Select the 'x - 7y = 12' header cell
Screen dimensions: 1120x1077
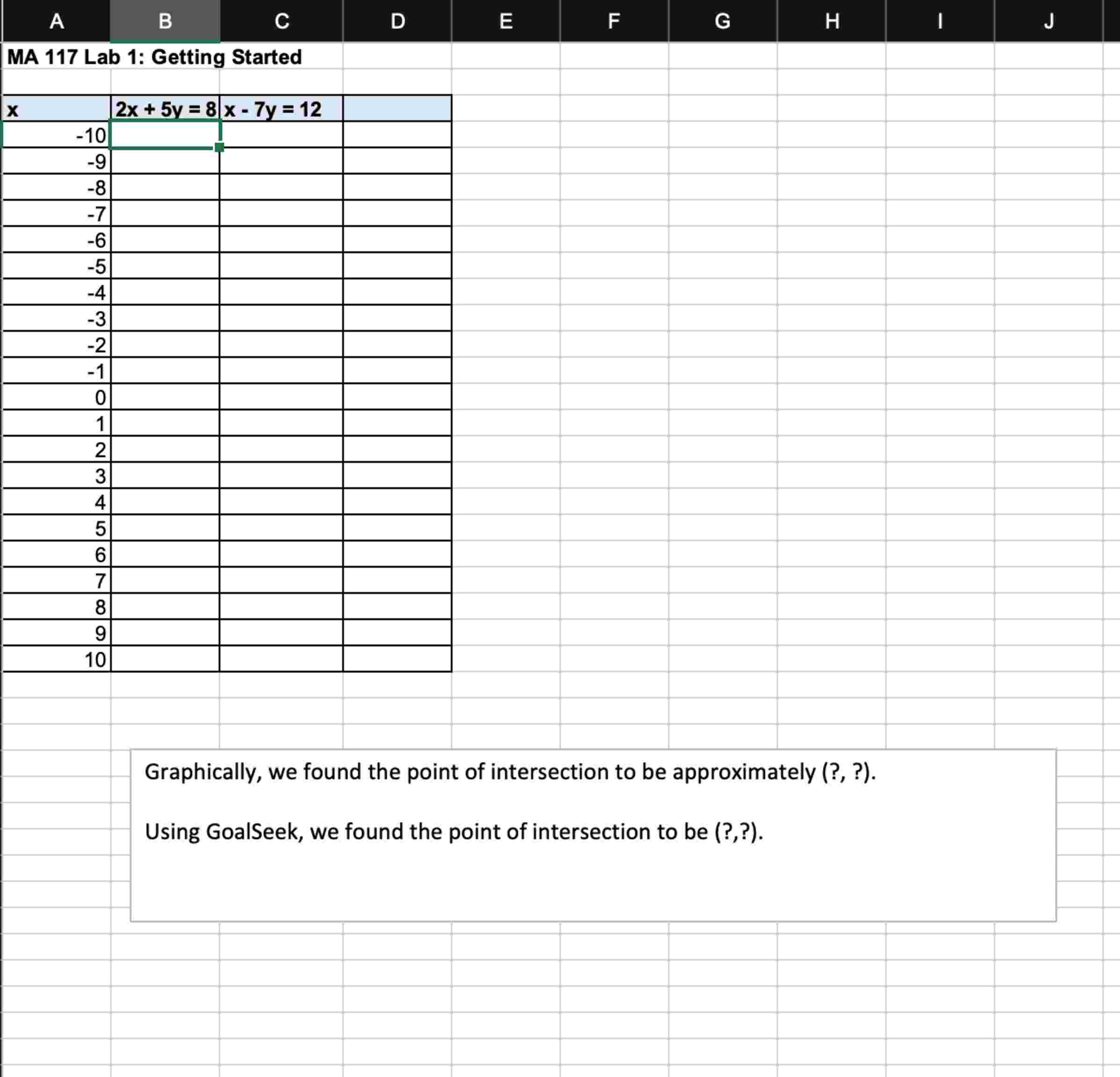point(271,109)
